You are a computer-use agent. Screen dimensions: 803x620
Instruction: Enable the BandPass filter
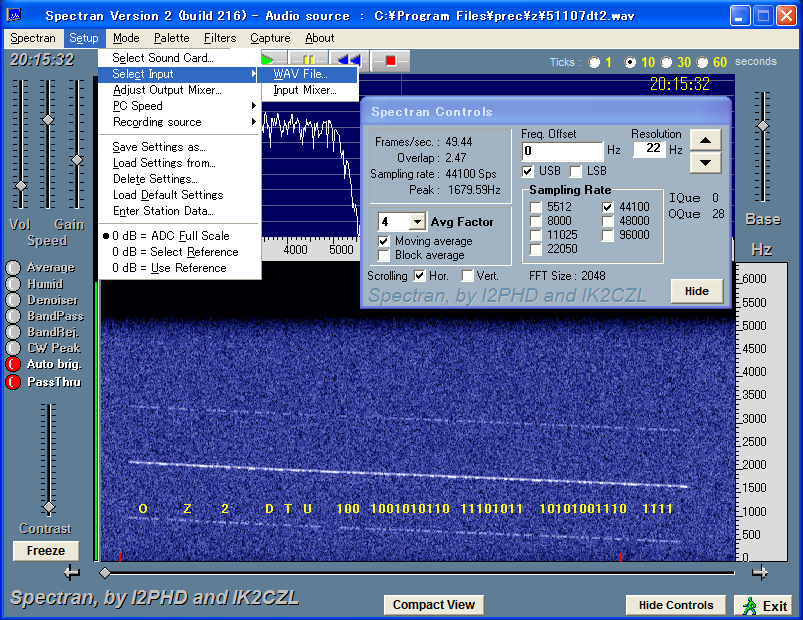click(13, 316)
